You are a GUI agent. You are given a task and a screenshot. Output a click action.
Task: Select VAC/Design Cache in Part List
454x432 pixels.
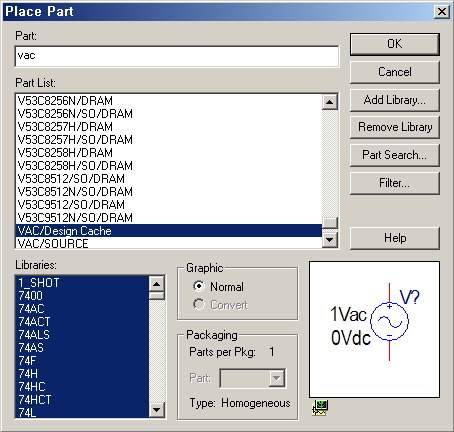coord(169,231)
